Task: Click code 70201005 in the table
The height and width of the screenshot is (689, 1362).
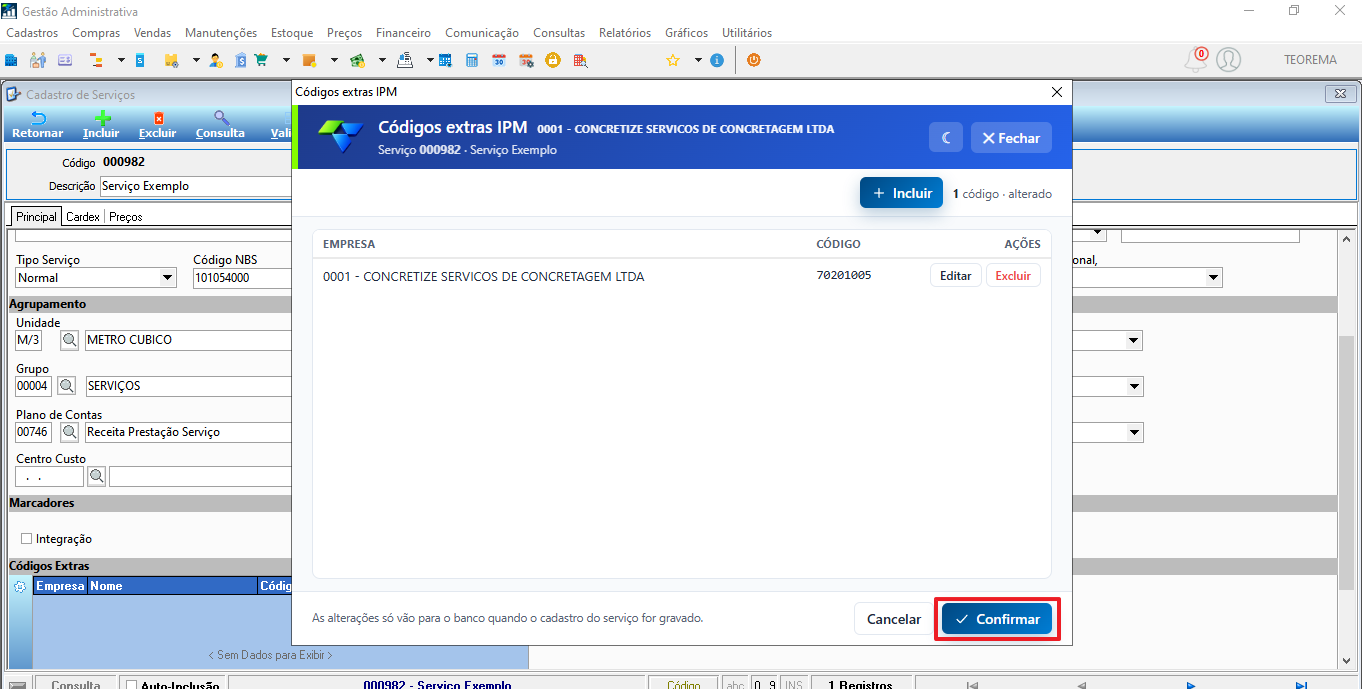Action: pos(844,275)
